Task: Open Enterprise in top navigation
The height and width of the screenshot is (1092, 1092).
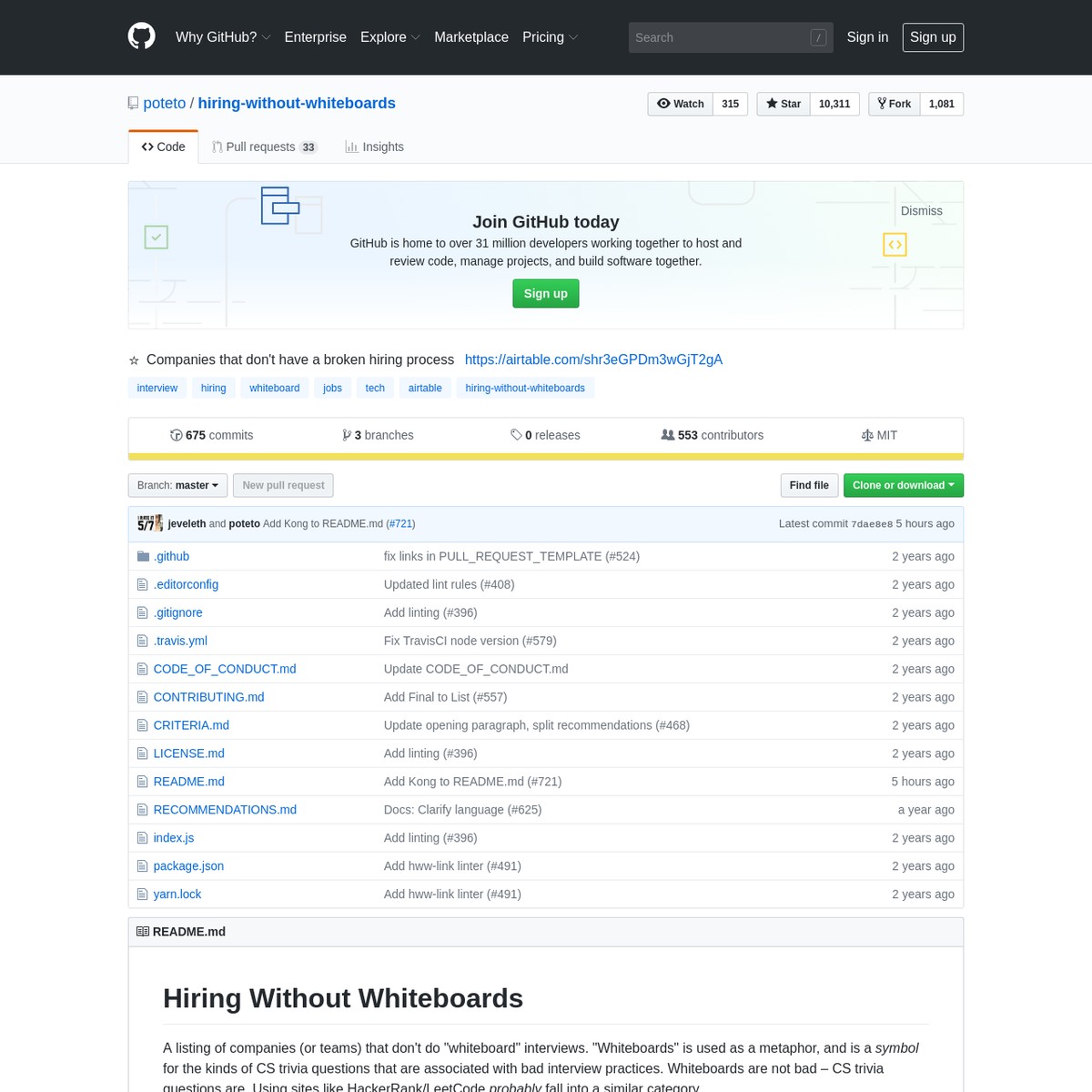Action: [315, 37]
